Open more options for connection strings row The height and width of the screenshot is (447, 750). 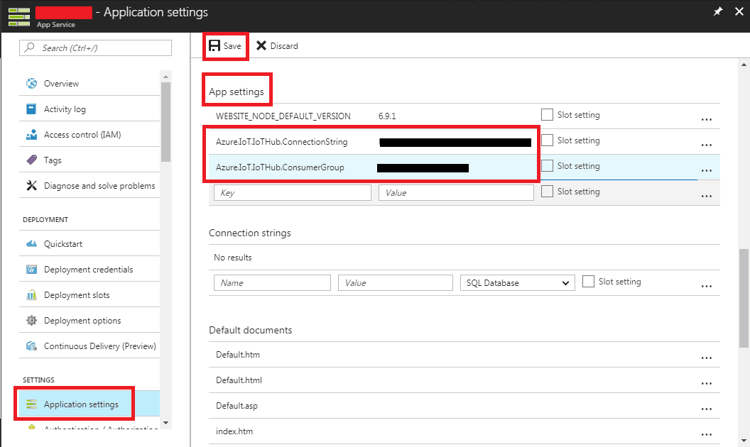tap(706, 286)
